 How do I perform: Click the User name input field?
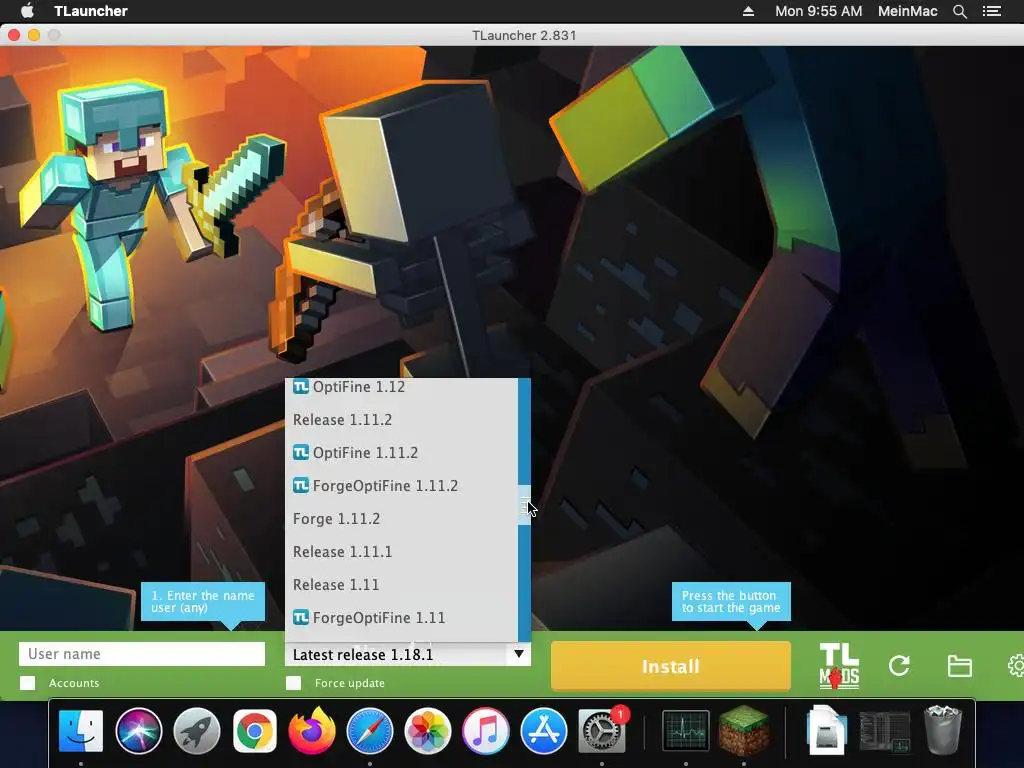(142, 654)
